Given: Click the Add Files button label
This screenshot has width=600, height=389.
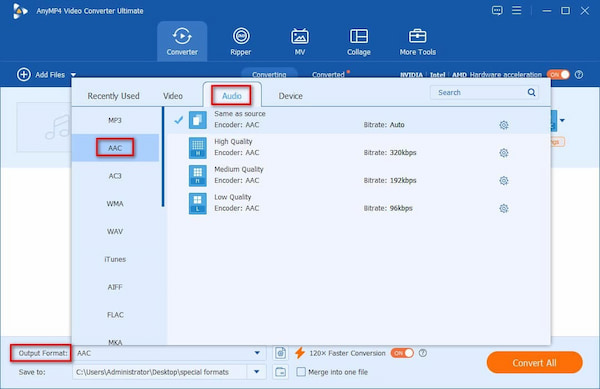Looking at the screenshot, I should point(50,75).
